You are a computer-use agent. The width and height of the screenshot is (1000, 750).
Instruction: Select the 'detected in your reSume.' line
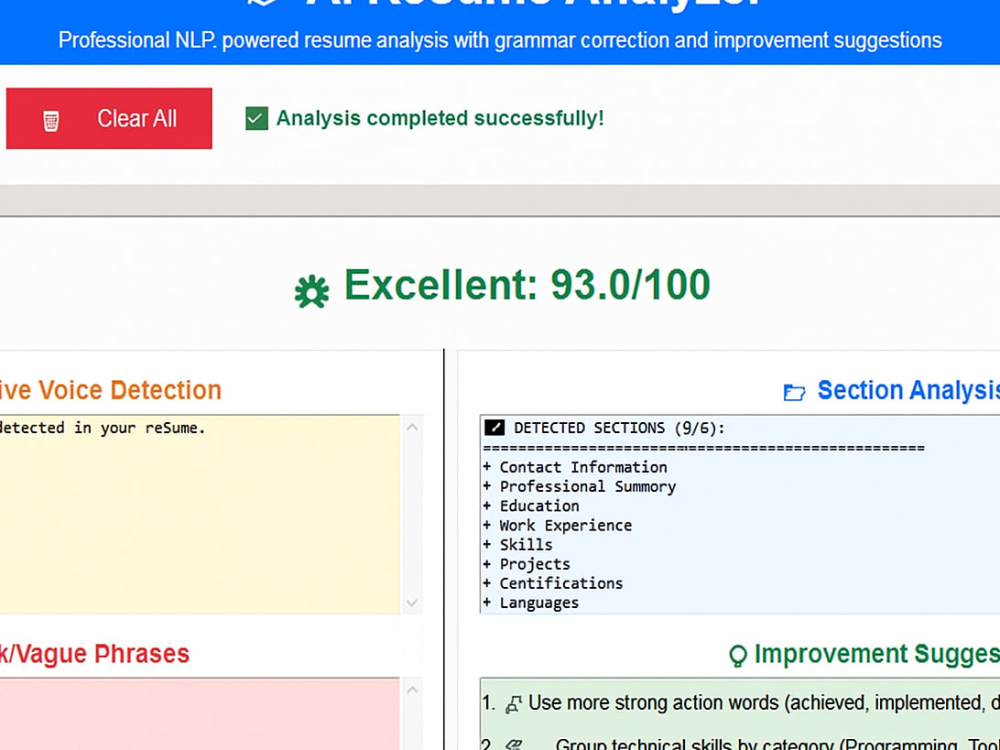coord(103,428)
